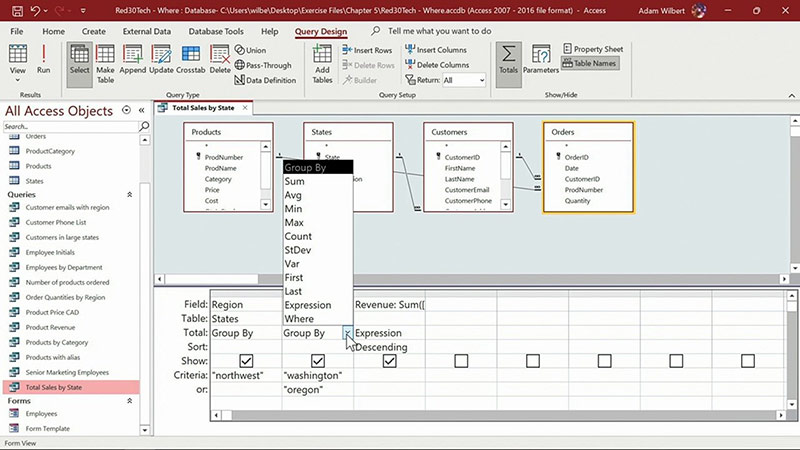Close the Total Sales by State tab
This screenshot has width=800, height=450.
(245, 108)
